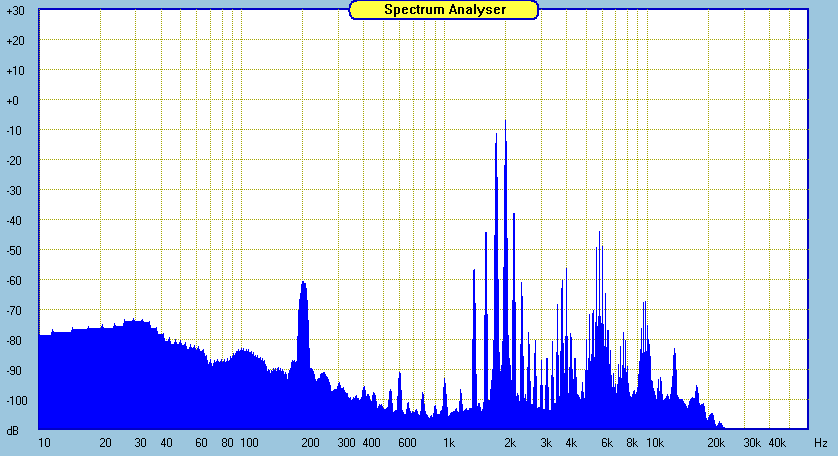Screen dimensions: 838x456
Task: Select the -30 dB axis label
Action: coord(15,190)
